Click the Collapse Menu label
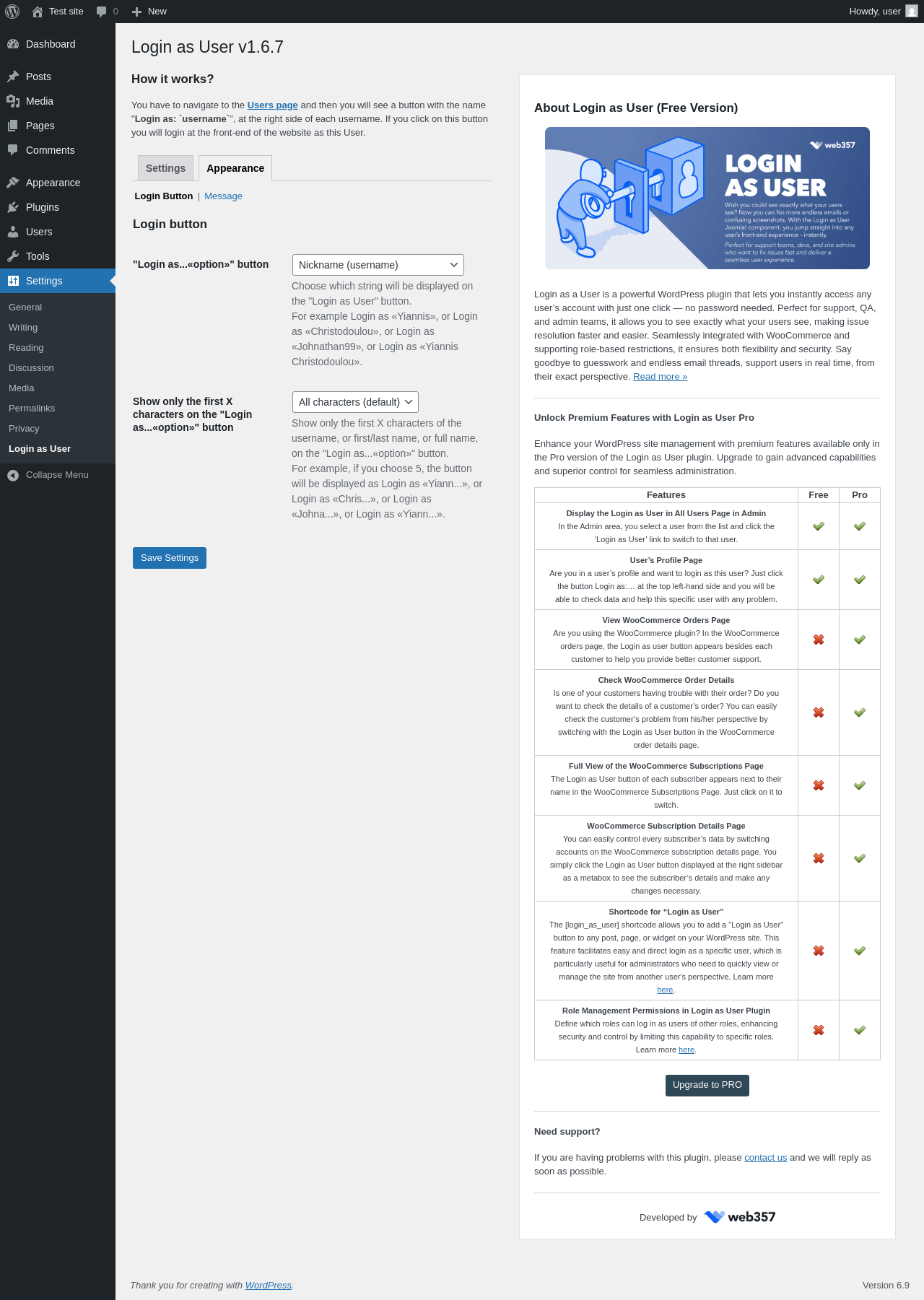924x1300 pixels. (x=57, y=475)
